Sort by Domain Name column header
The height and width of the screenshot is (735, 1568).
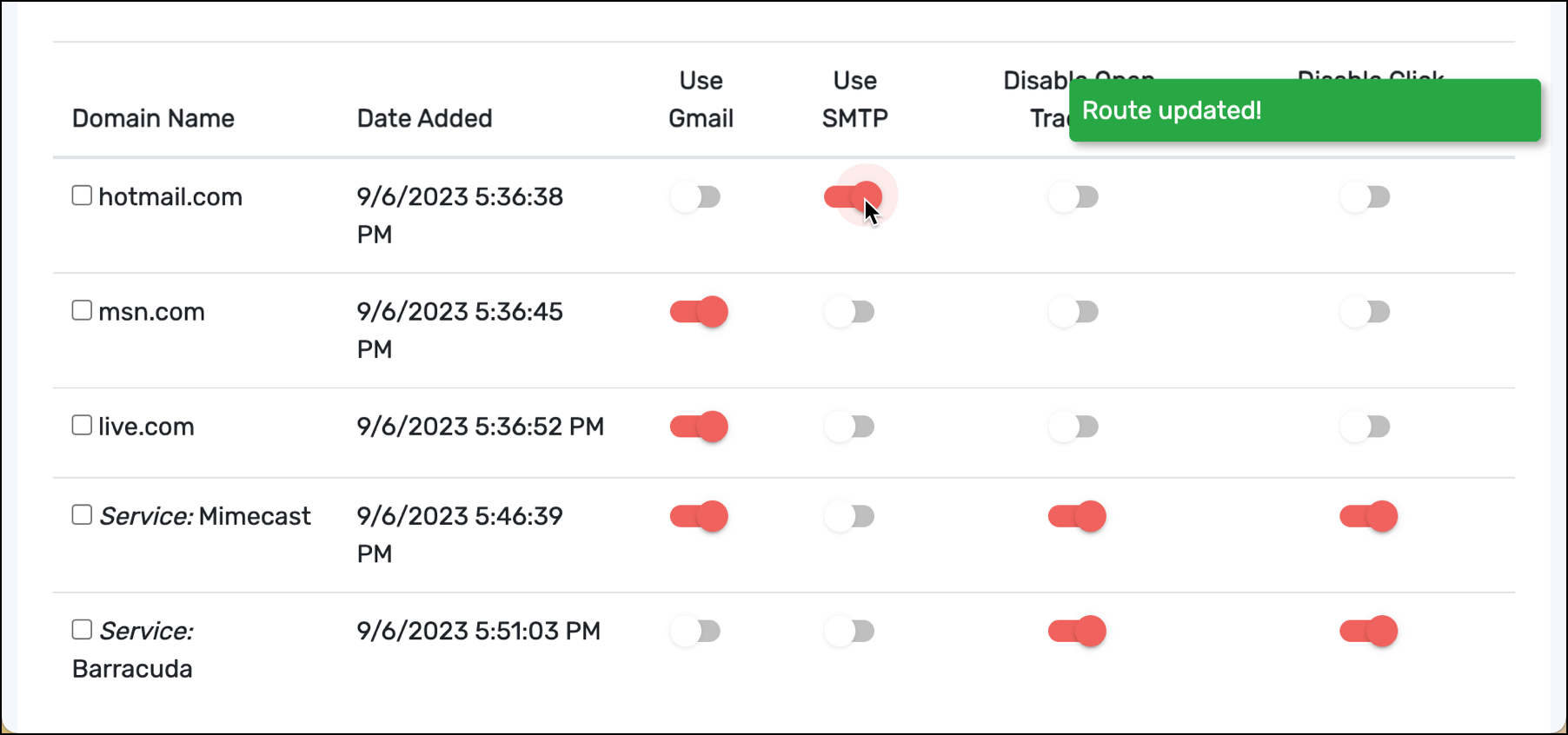tap(153, 118)
